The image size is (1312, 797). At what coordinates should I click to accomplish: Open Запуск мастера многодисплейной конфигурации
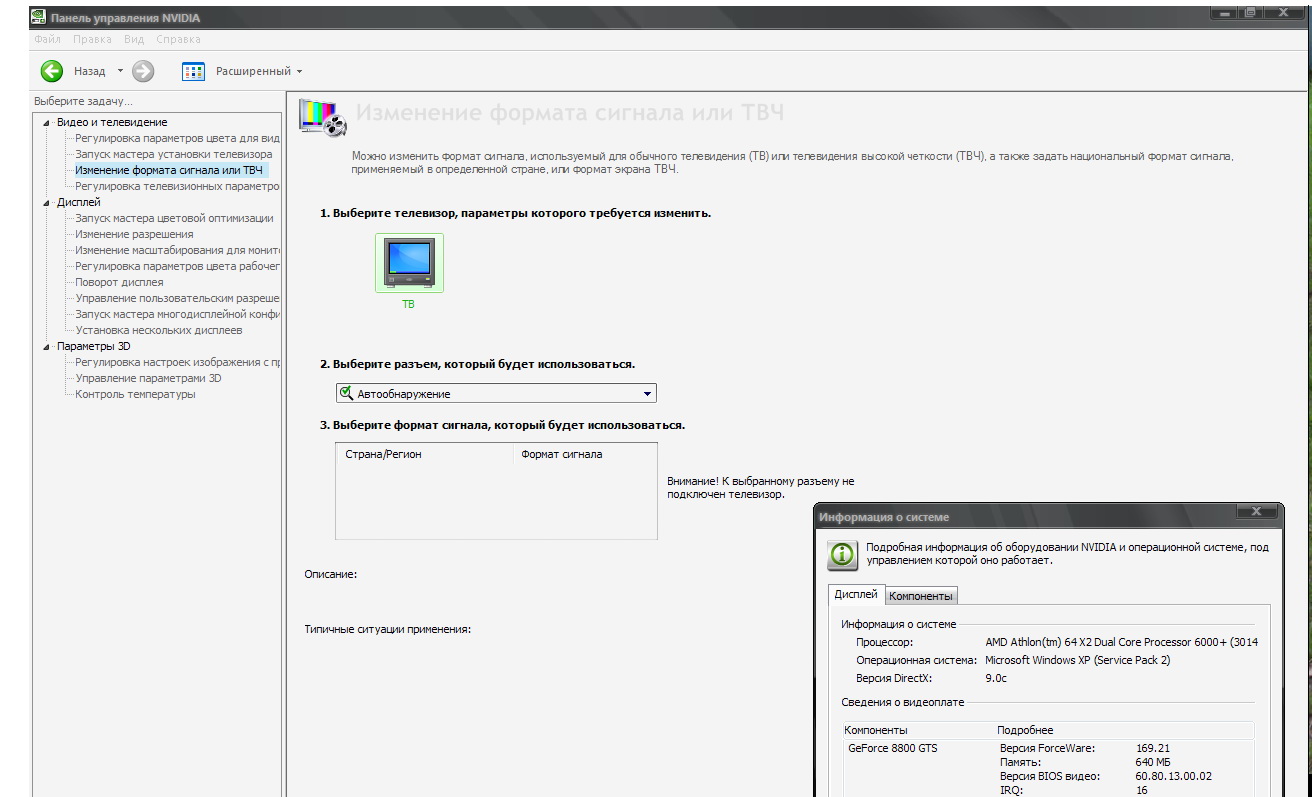pos(177,314)
